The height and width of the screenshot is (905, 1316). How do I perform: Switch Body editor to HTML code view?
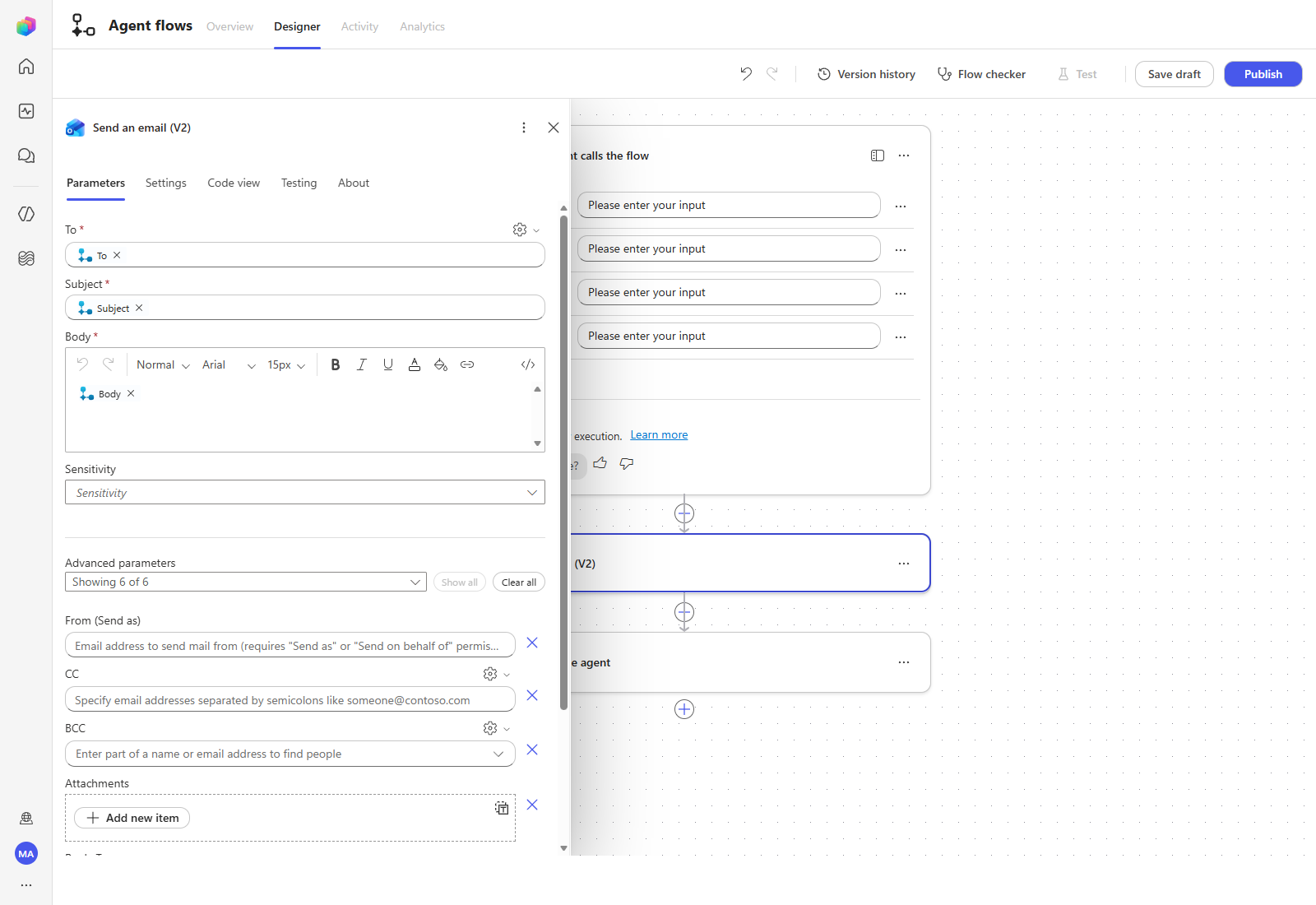click(x=528, y=364)
